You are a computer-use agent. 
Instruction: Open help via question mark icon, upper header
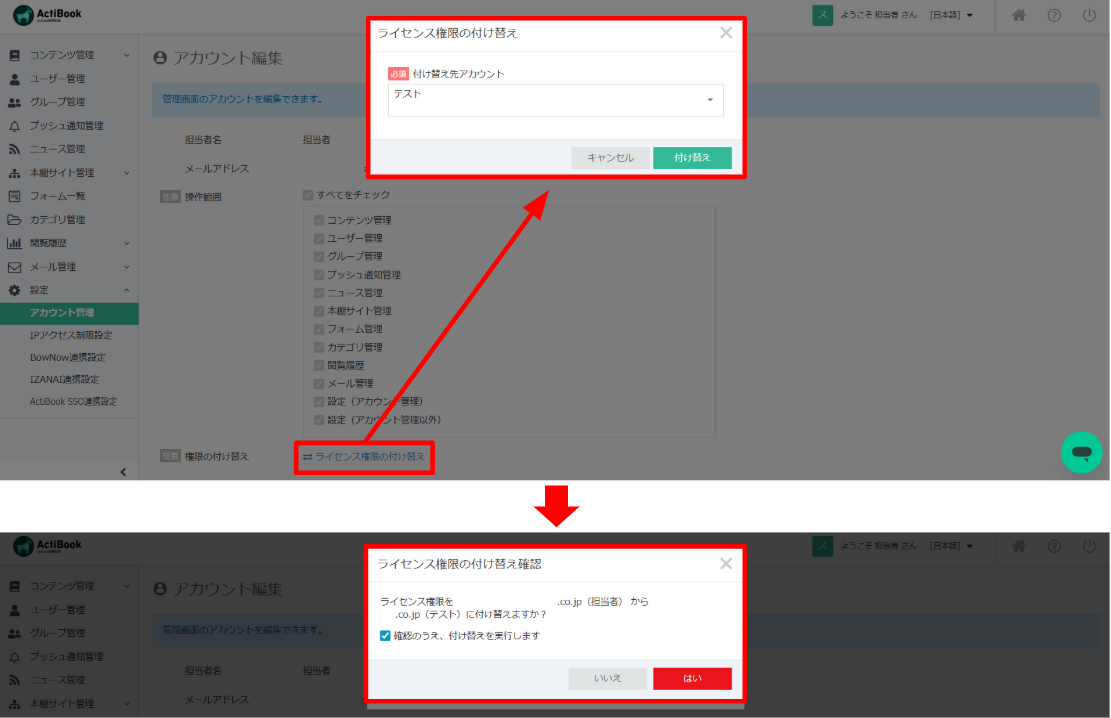[1054, 15]
